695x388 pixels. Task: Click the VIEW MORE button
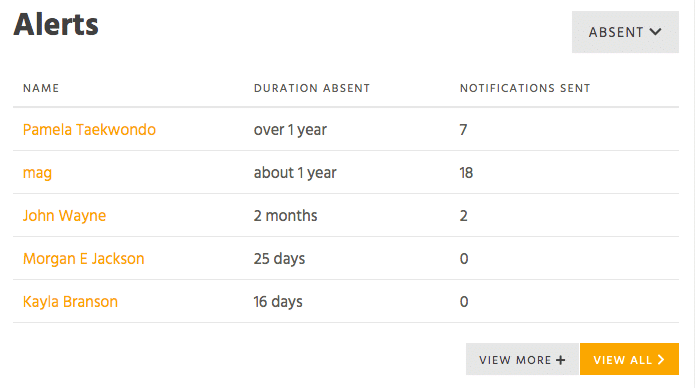[522, 359]
